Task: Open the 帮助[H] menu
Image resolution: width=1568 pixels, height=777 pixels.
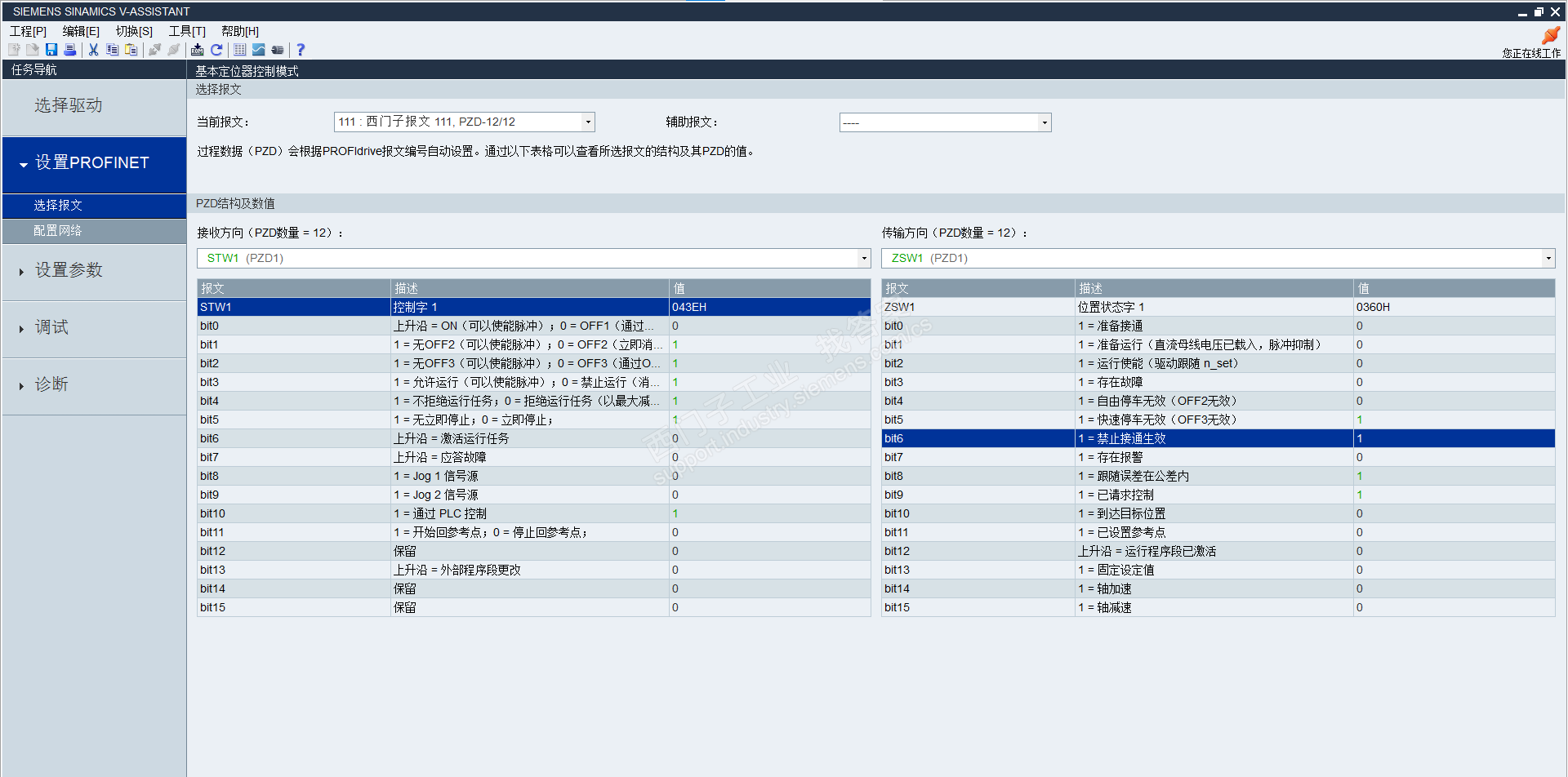Action: (240, 31)
